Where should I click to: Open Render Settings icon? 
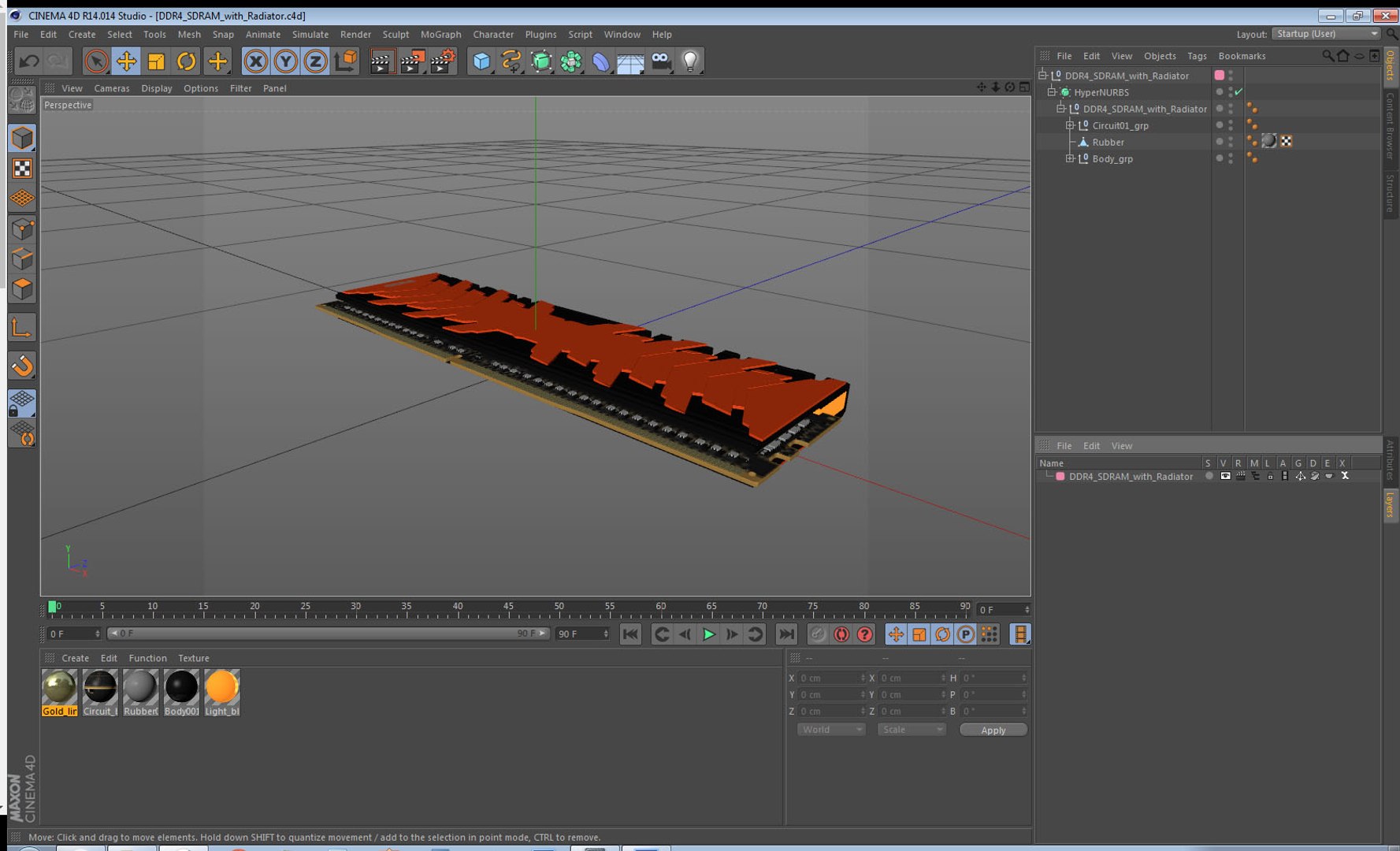[x=443, y=61]
